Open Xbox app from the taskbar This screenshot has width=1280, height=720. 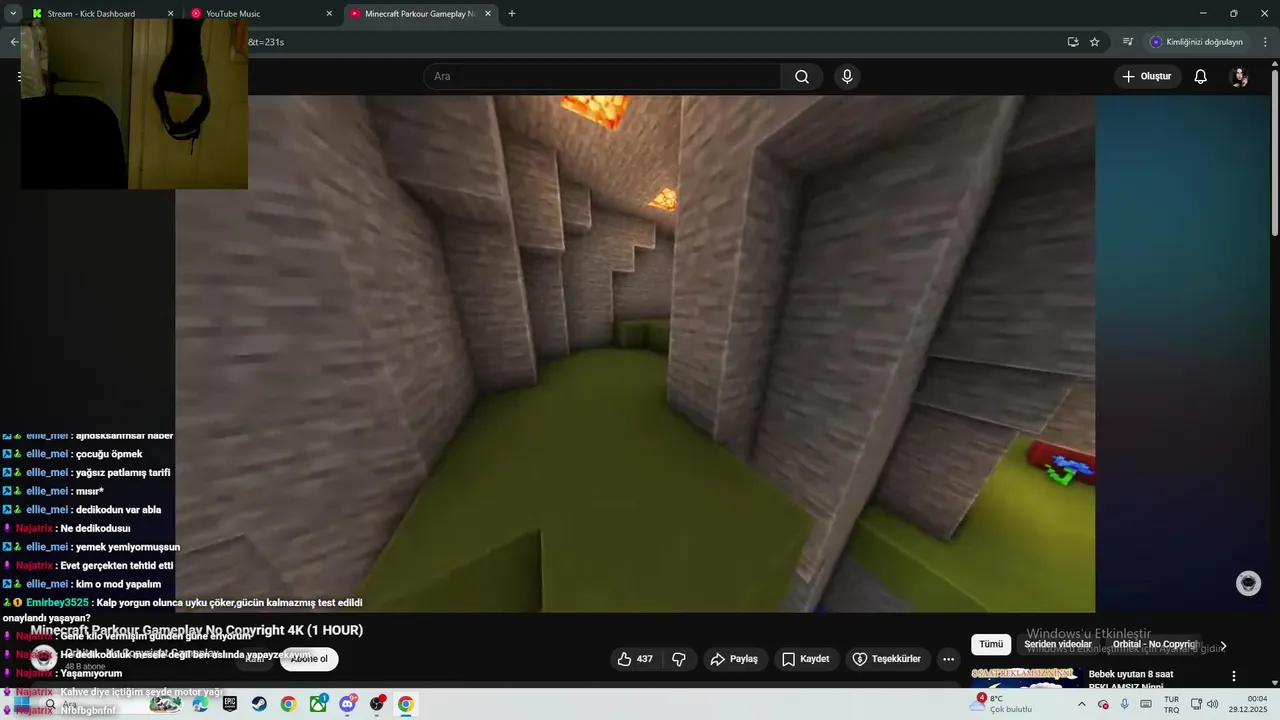click(x=318, y=704)
